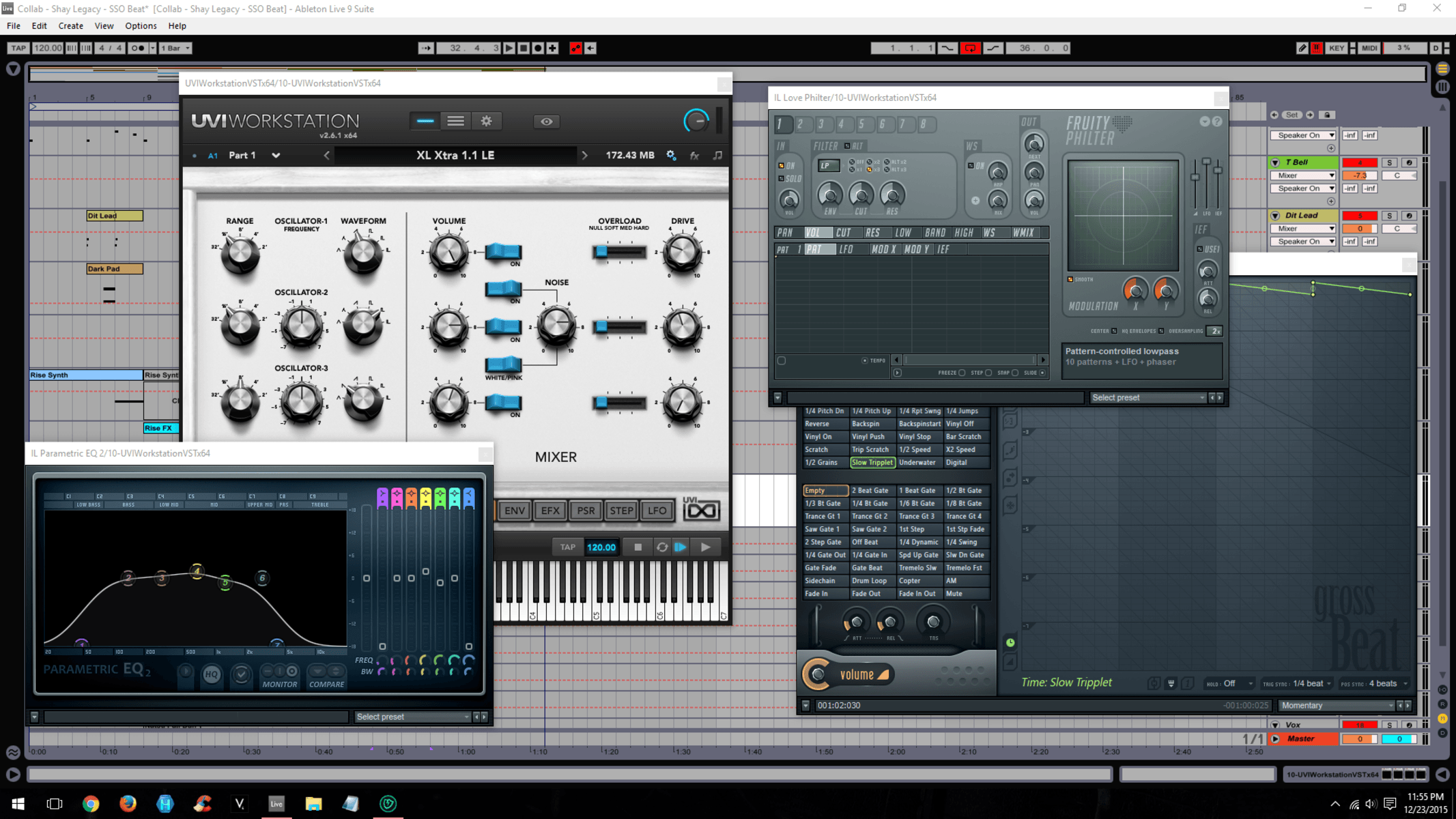
Task: Toggle UVI Workstation eye view button
Action: point(546,121)
